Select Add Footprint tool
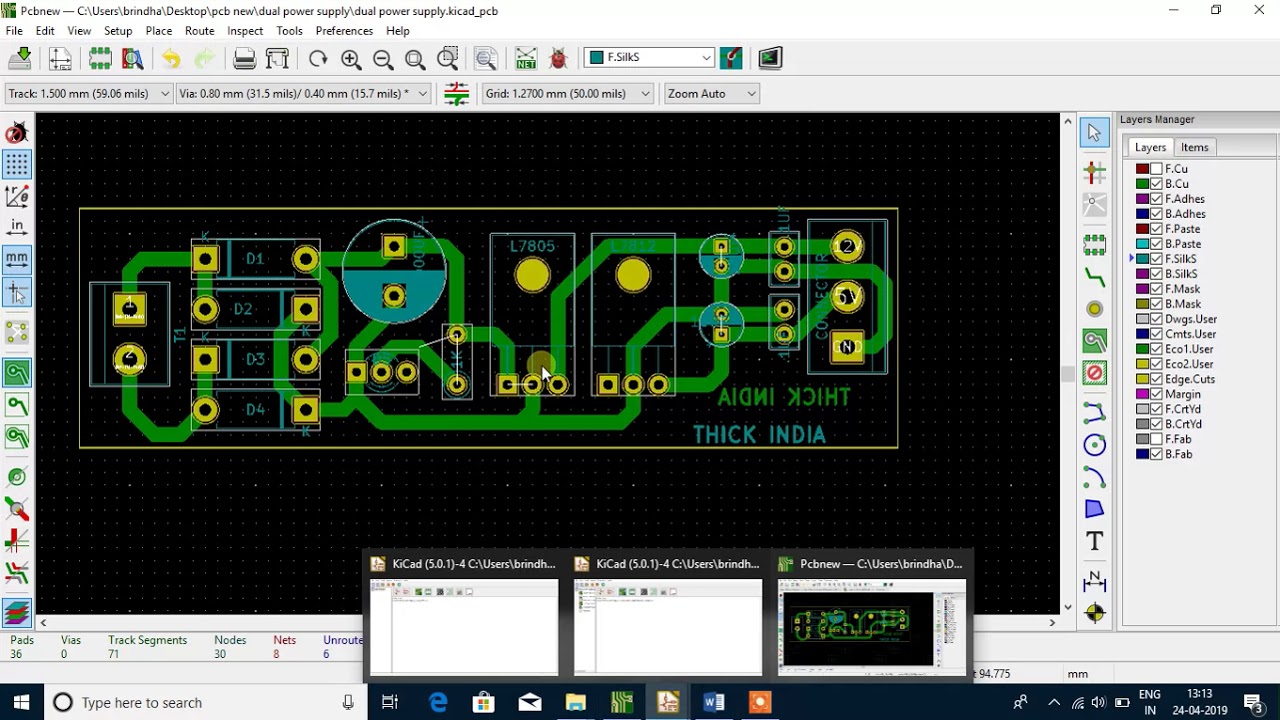Screen dimensions: 1280x720 (x=1095, y=243)
